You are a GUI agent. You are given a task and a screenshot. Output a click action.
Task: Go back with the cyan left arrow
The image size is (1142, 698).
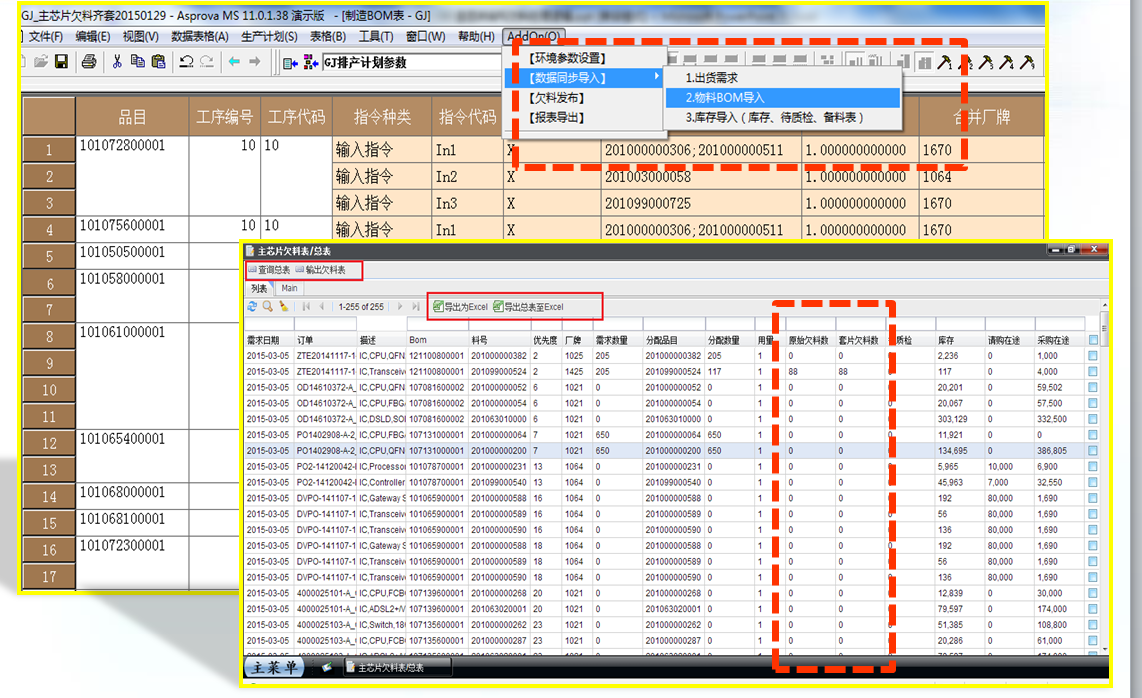tap(234, 62)
